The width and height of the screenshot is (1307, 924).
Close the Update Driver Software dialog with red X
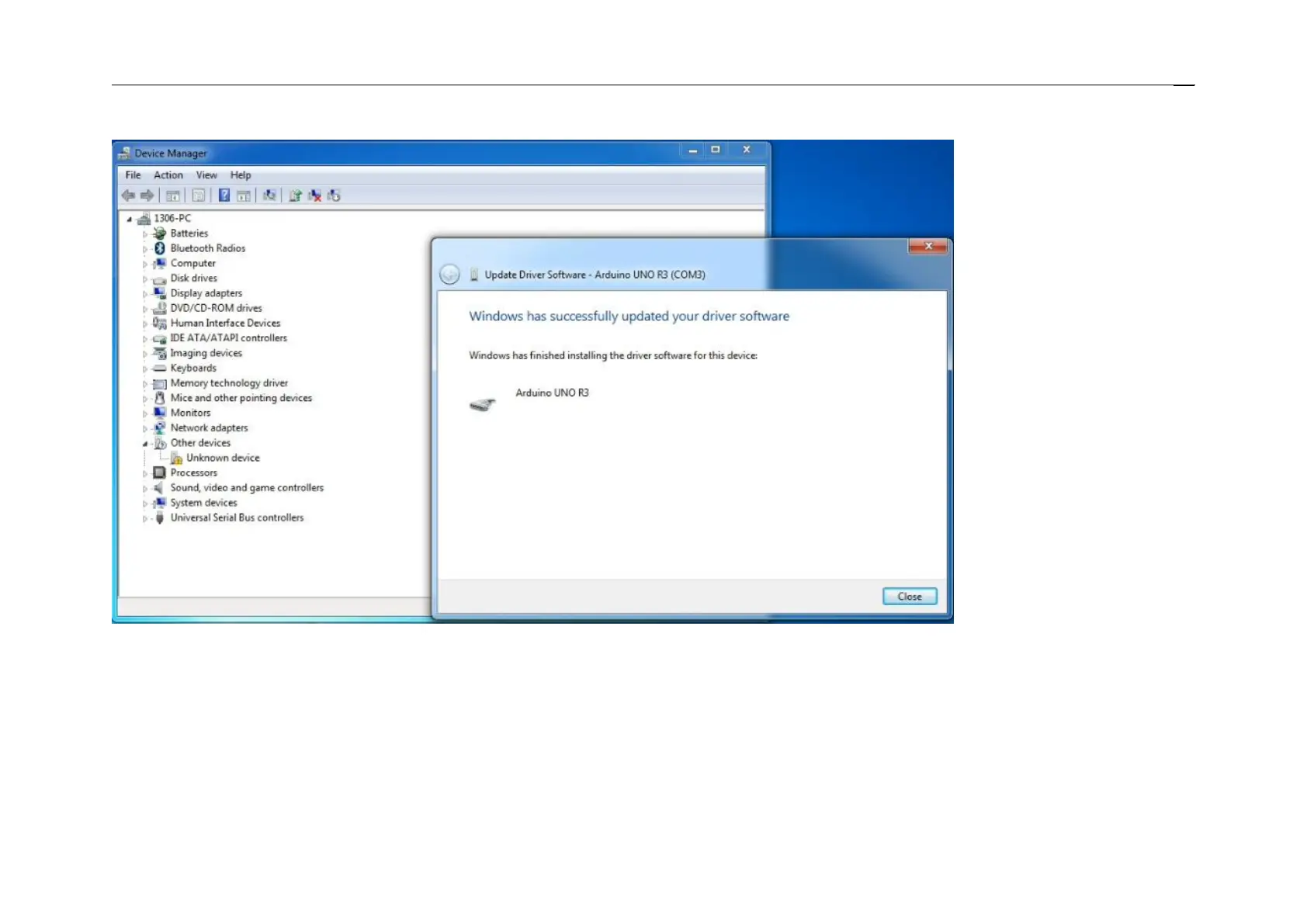tap(928, 246)
